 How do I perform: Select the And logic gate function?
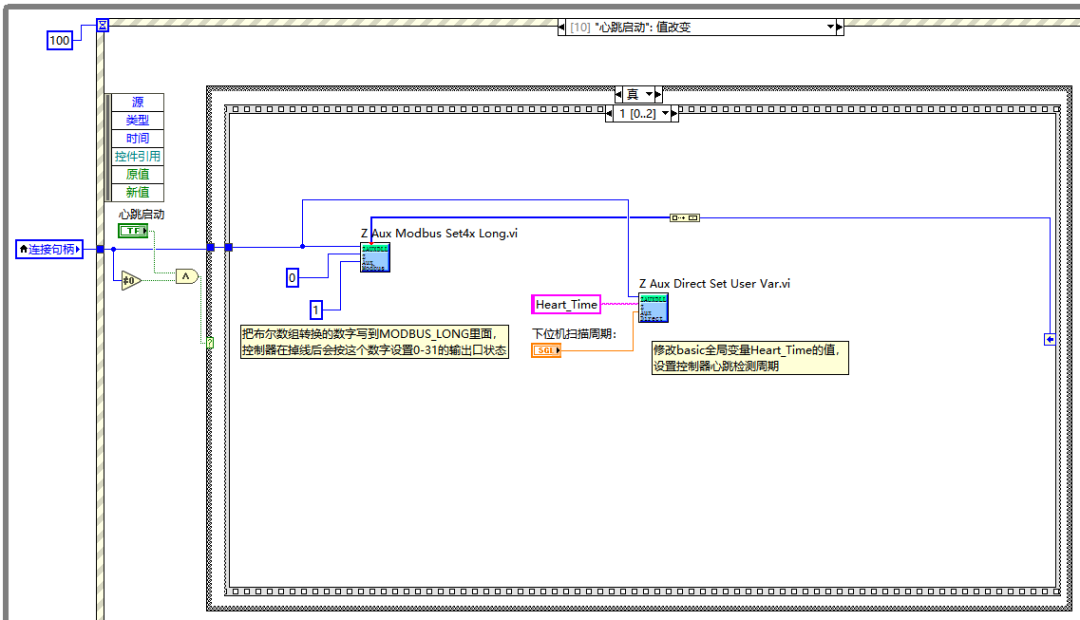coord(186,277)
